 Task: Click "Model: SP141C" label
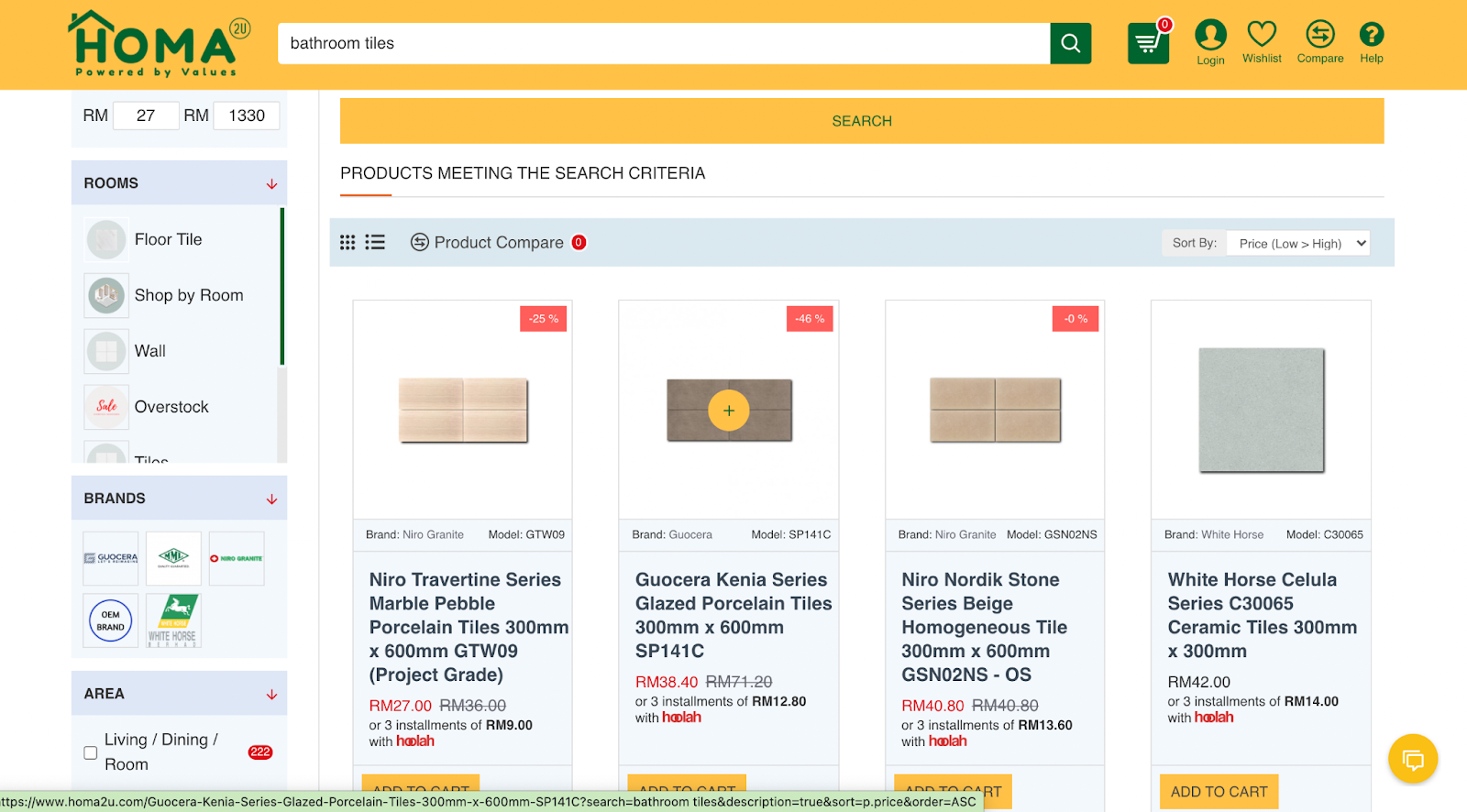click(x=791, y=534)
